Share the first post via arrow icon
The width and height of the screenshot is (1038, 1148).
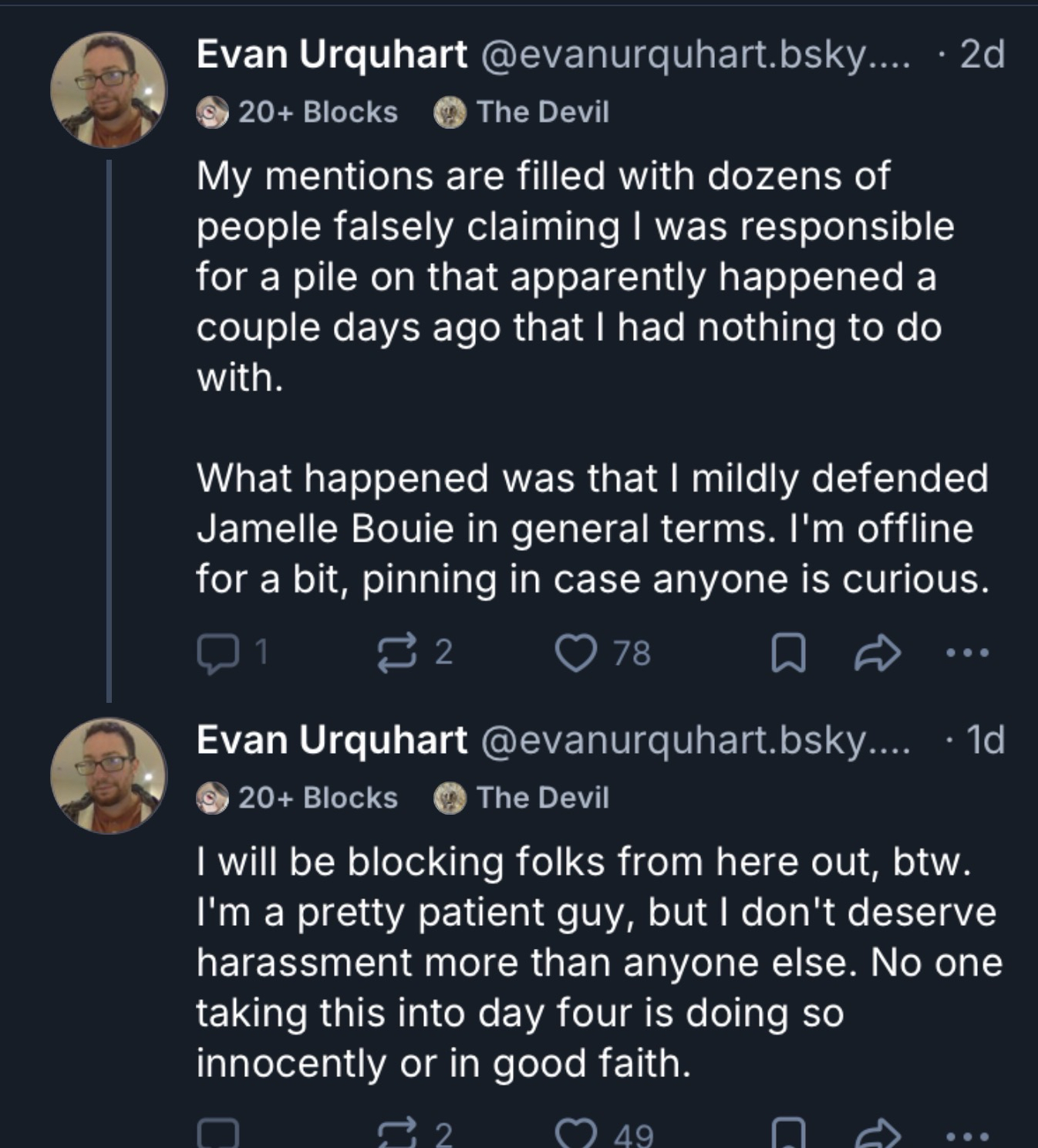[878, 653]
